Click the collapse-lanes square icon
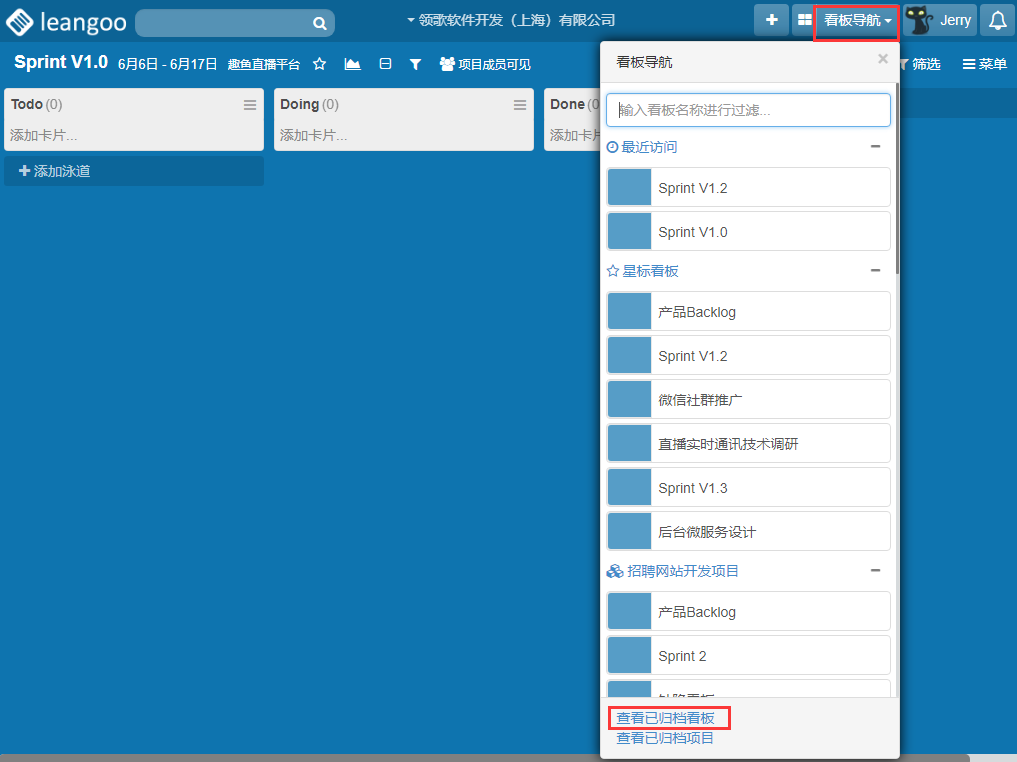The width and height of the screenshot is (1017, 762). point(385,64)
